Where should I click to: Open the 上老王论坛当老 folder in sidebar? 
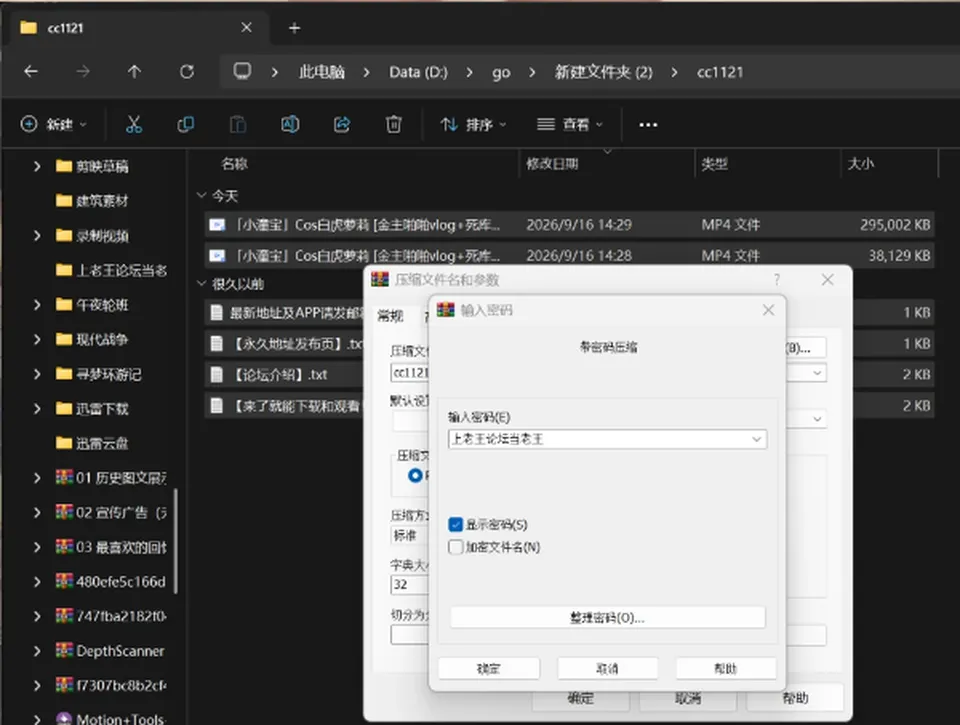(111, 270)
